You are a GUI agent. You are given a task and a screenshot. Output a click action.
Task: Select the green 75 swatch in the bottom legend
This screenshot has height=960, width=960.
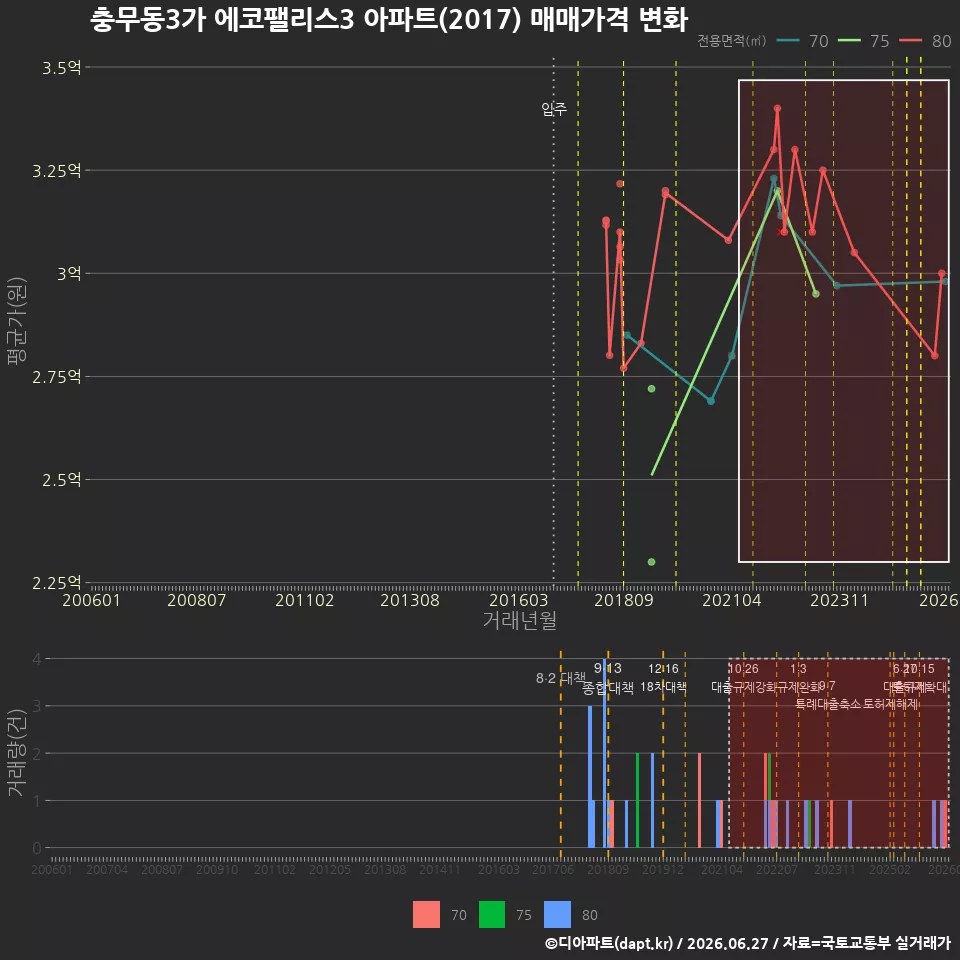point(492,915)
